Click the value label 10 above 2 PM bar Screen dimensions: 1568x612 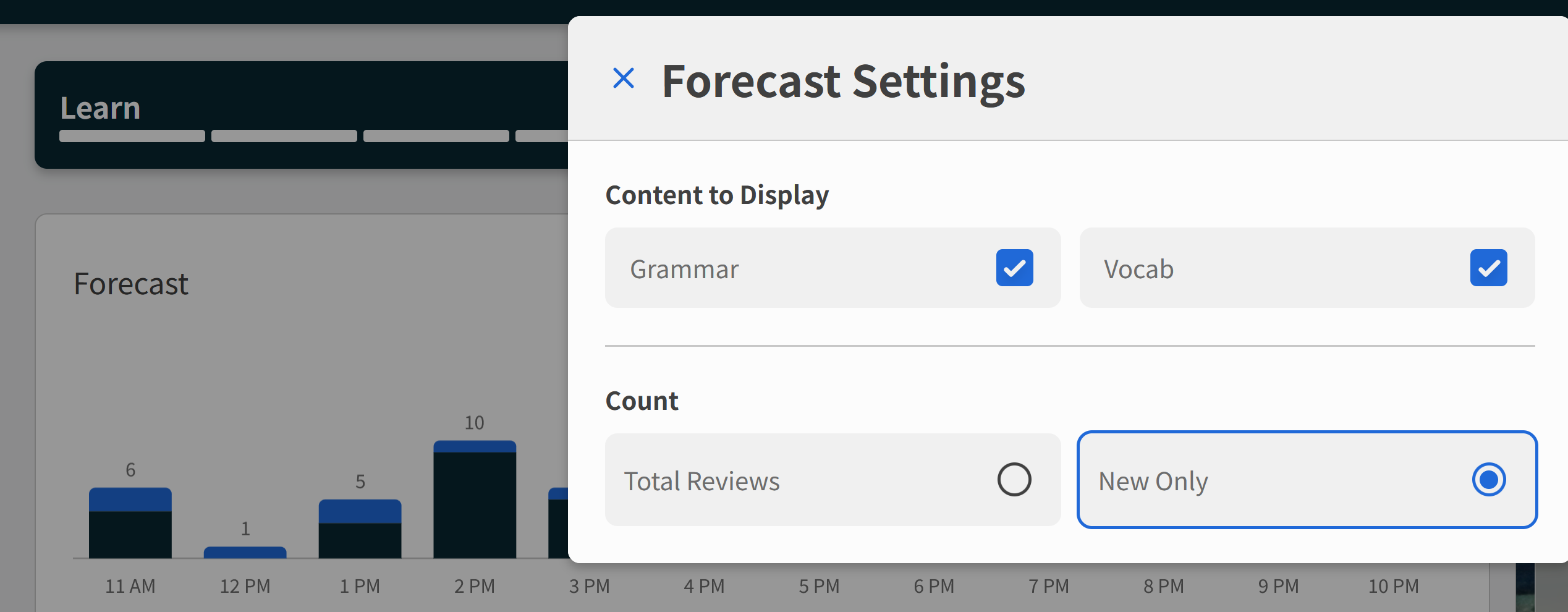coord(475,423)
